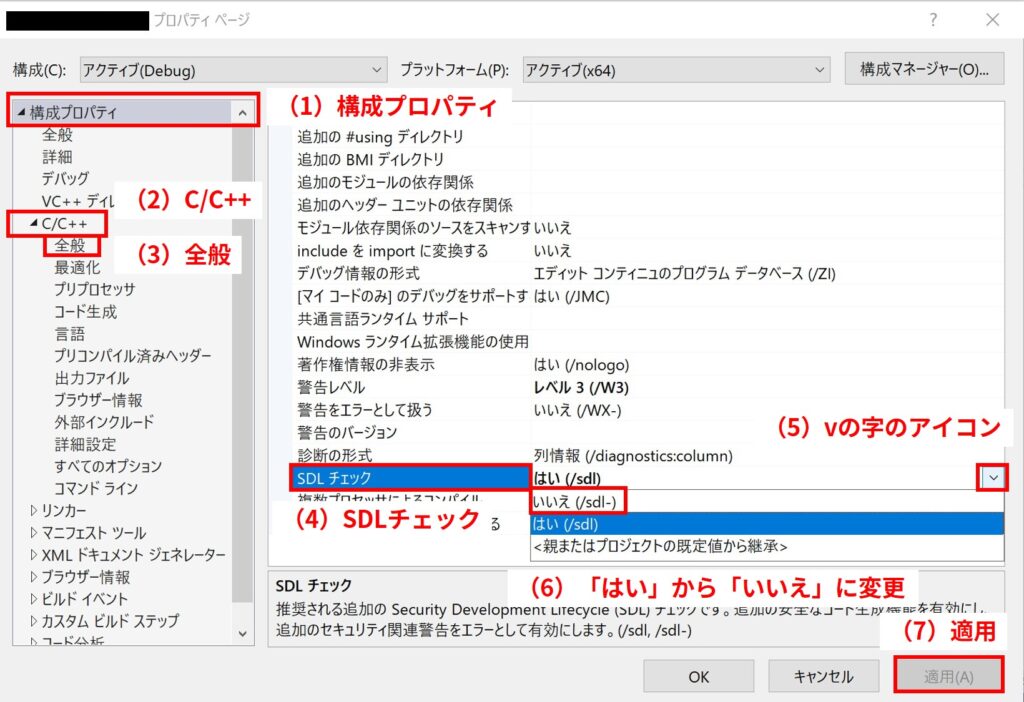The image size is (1024, 702).
Task: Click the 構成マネージャー button
Action: coord(924,69)
